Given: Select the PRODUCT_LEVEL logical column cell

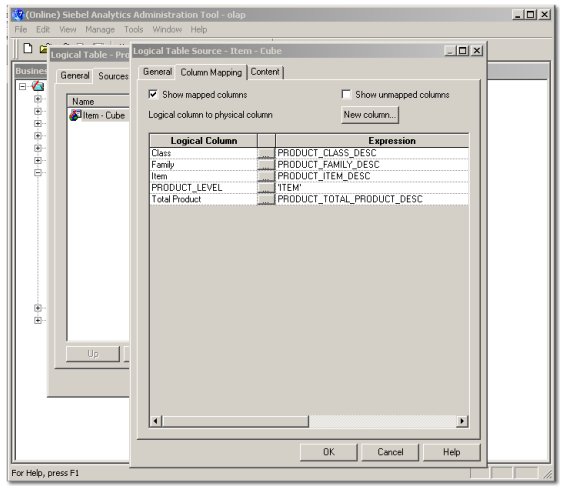Looking at the screenshot, I should tap(203, 187).
